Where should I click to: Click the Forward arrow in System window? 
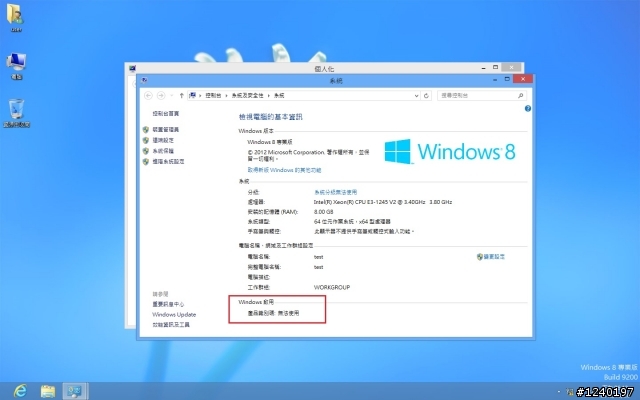coord(161,95)
